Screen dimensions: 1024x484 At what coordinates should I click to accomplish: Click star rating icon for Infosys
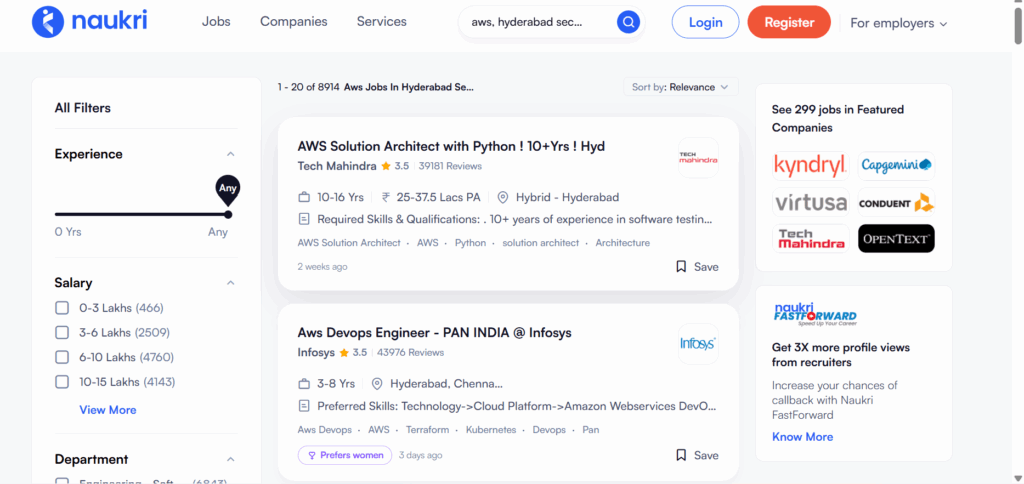344,353
